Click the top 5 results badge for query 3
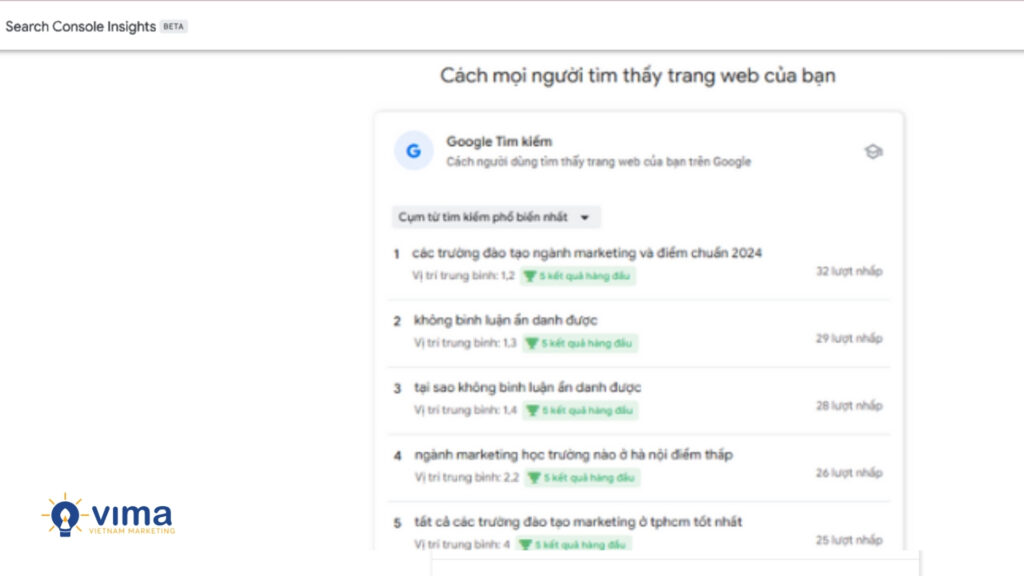The height and width of the screenshot is (576, 1024). tap(581, 411)
